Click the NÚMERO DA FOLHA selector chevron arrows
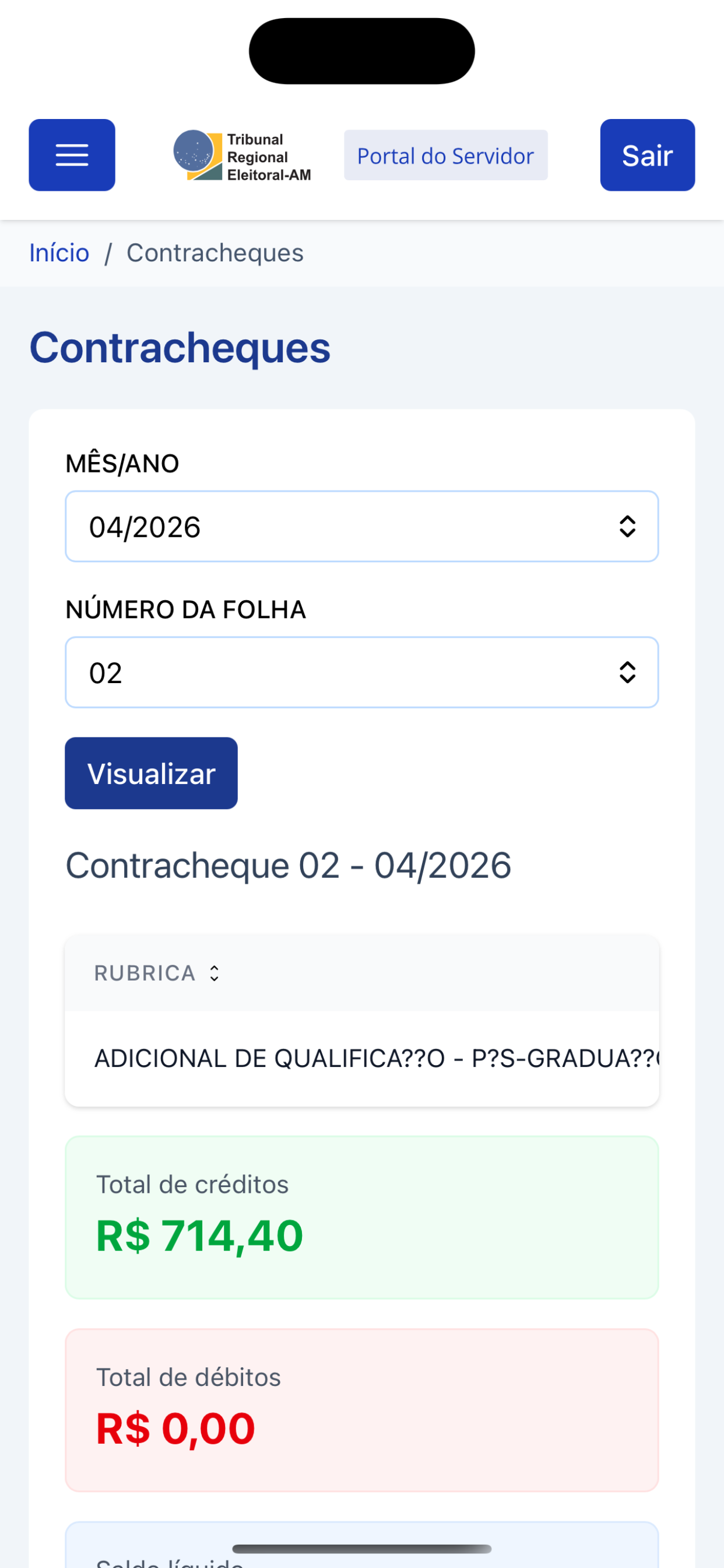The width and height of the screenshot is (724, 1568). 627,673
